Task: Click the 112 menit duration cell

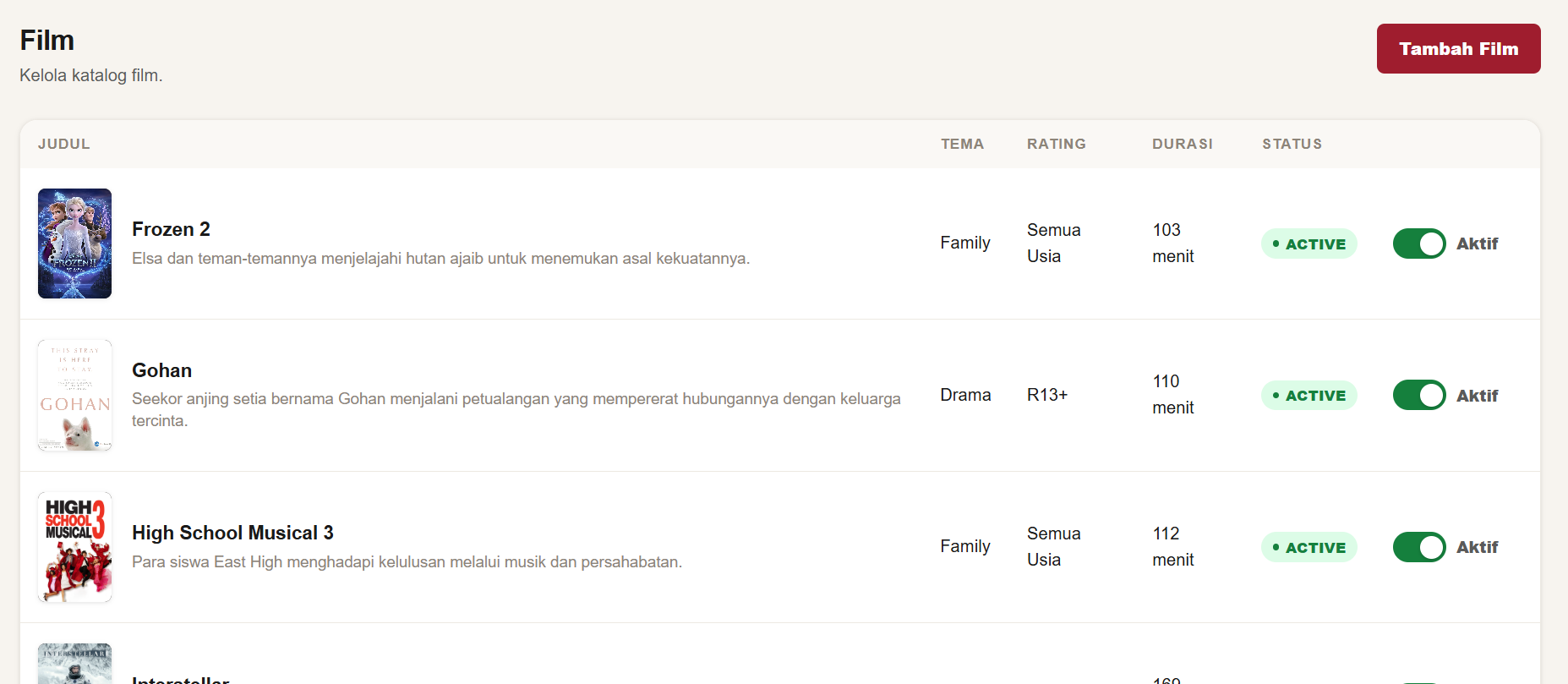Action: point(1173,546)
